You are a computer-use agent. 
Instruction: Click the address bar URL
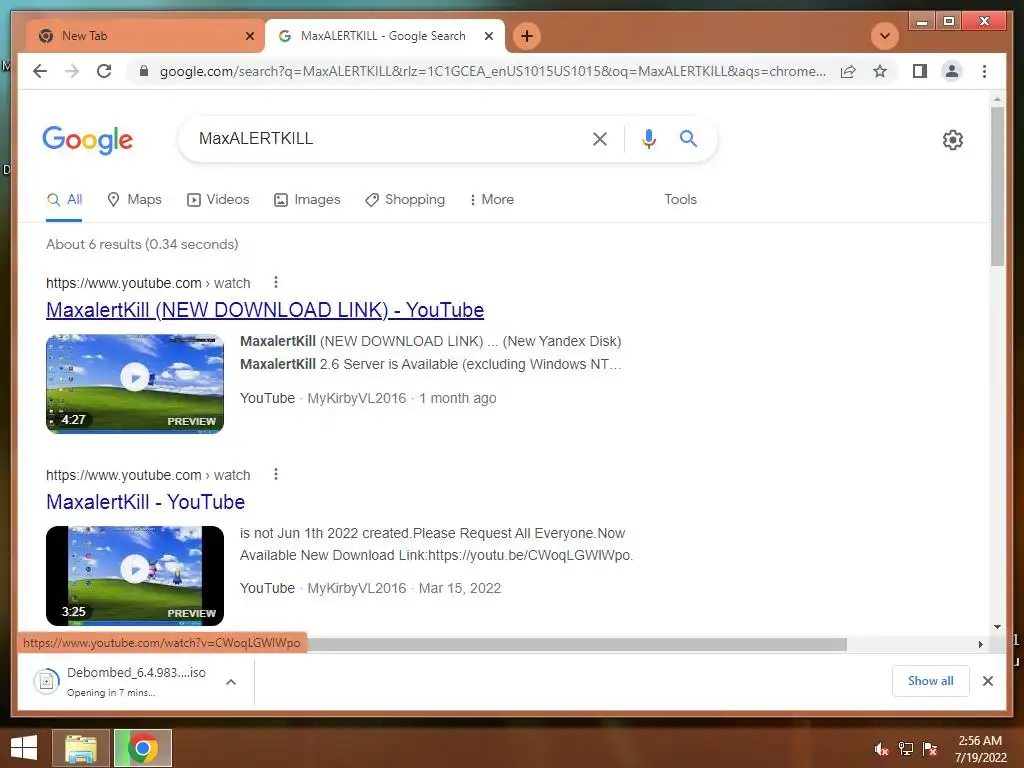click(492, 71)
